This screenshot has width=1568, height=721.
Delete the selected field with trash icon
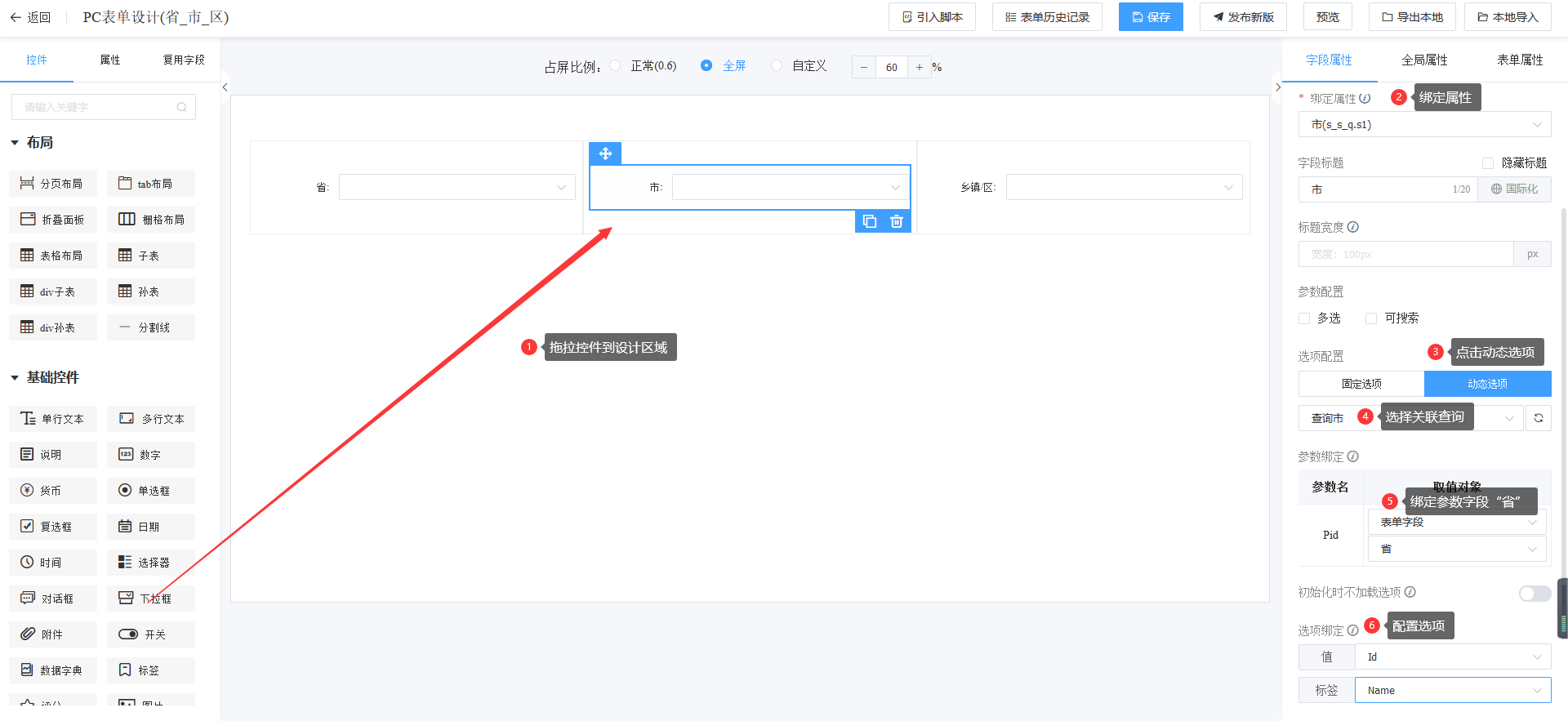[897, 221]
